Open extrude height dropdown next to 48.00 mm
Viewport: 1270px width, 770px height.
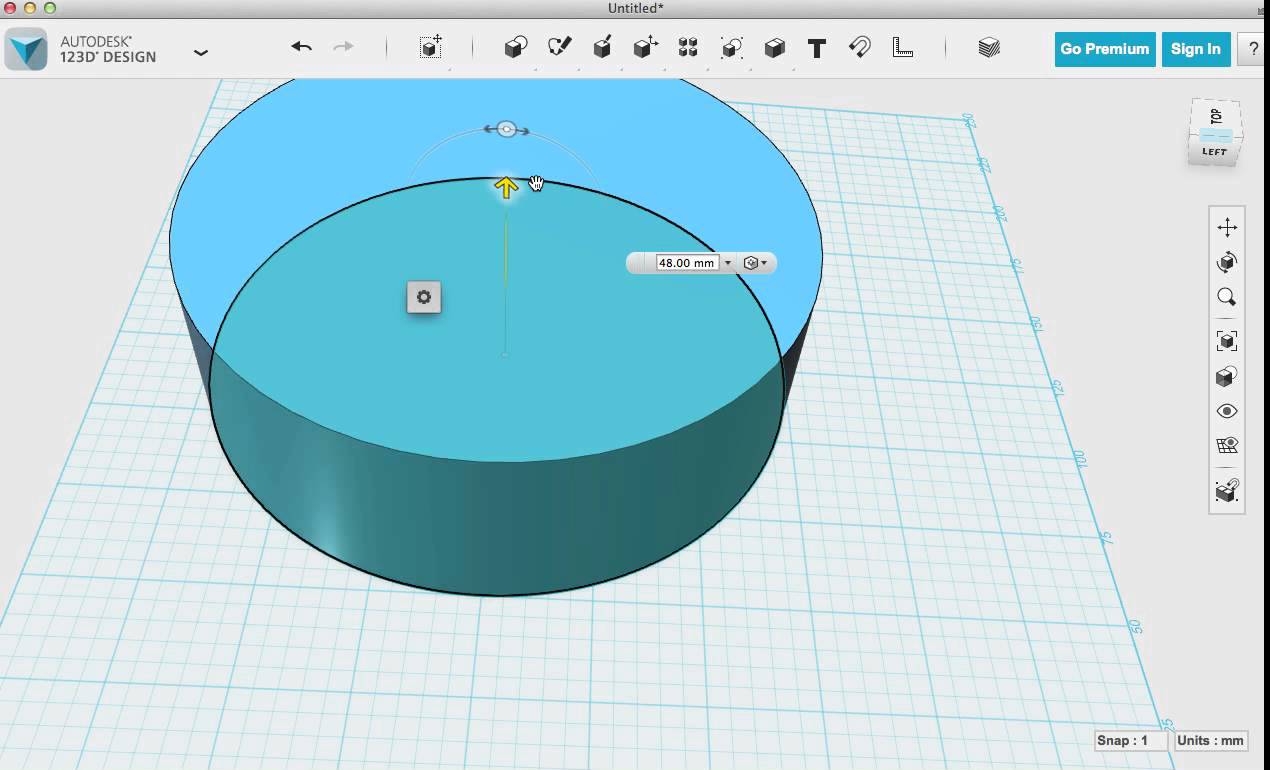click(729, 262)
